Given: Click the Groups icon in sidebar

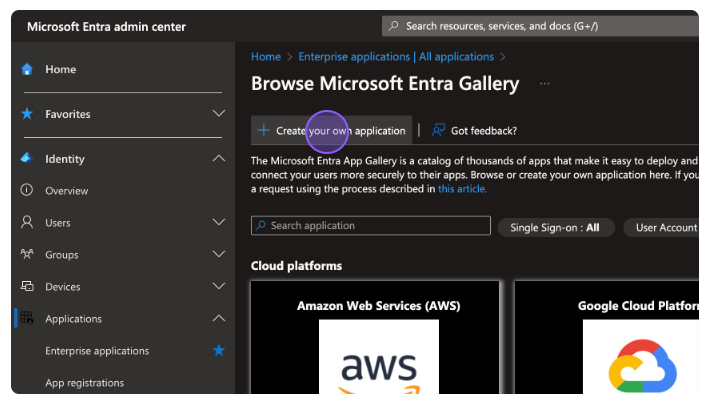Looking at the screenshot, I should click(27, 254).
